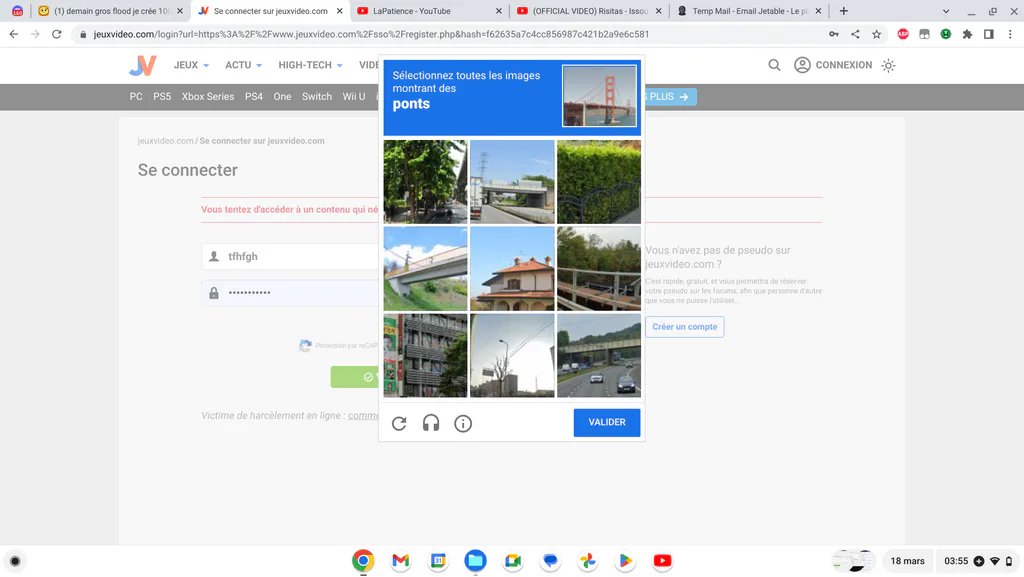Open the jeuxvideo search icon
1024x577 pixels.
[x=775, y=65]
